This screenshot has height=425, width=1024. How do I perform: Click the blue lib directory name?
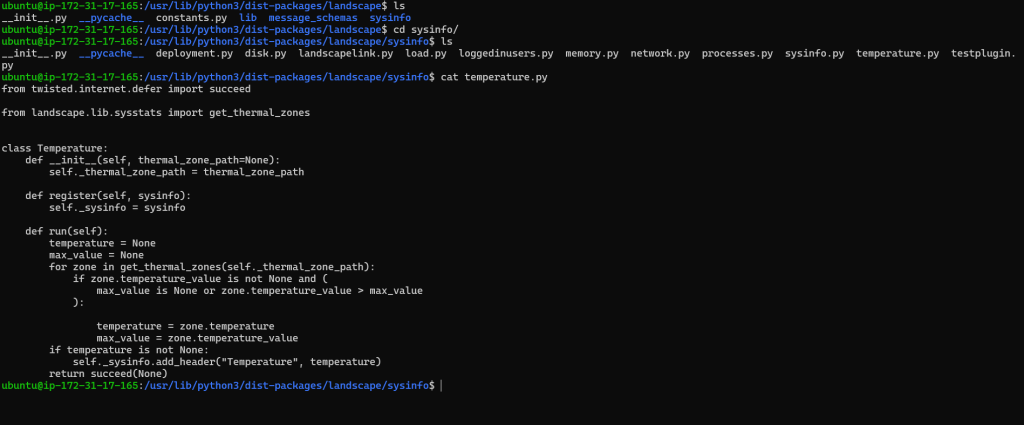pyautogui.click(x=247, y=19)
